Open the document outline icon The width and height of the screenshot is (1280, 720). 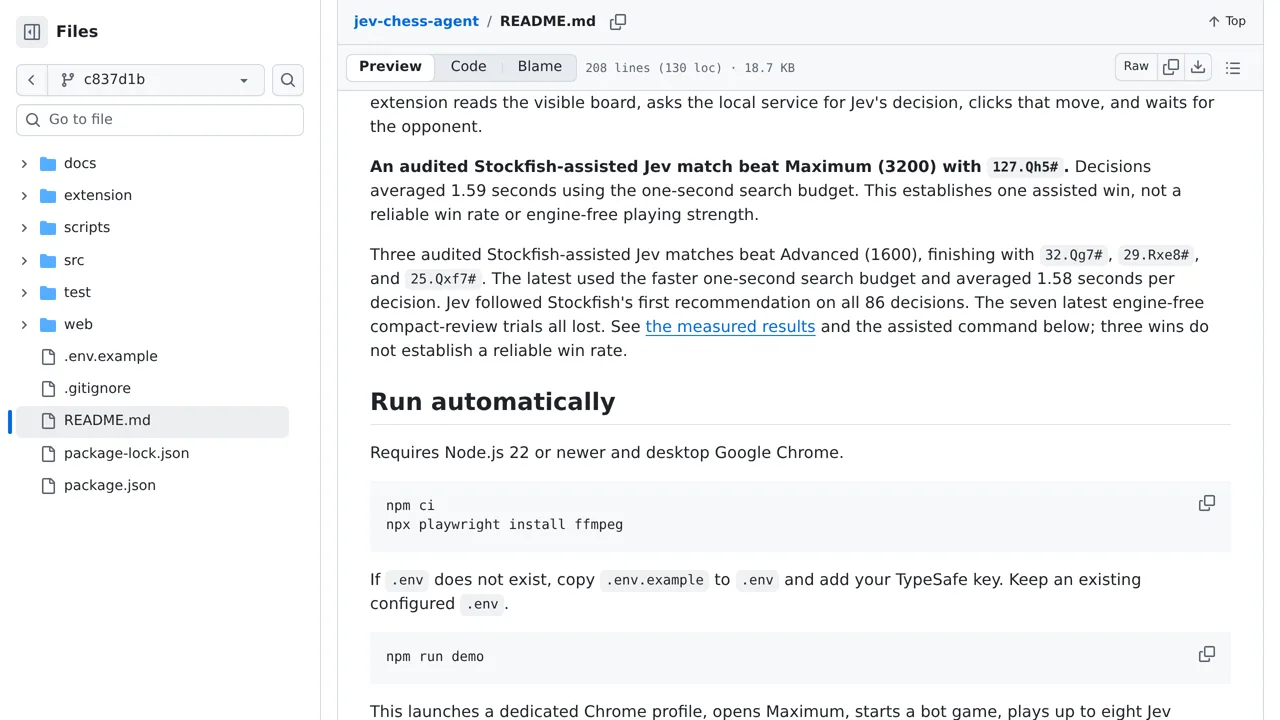click(1233, 67)
